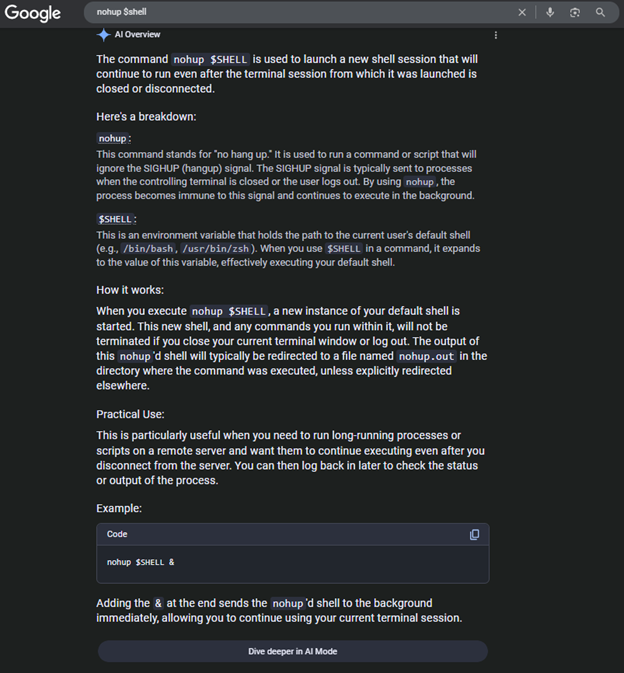Copy the code snippet to clipboard
This screenshot has width=624, height=673.
point(474,534)
